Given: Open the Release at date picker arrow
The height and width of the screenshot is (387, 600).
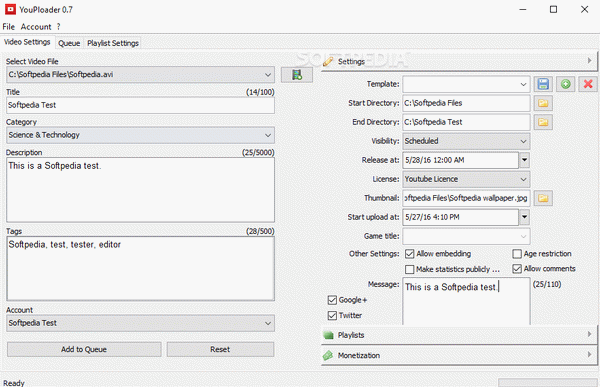Looking at the screenshot, I should [524, 160].
